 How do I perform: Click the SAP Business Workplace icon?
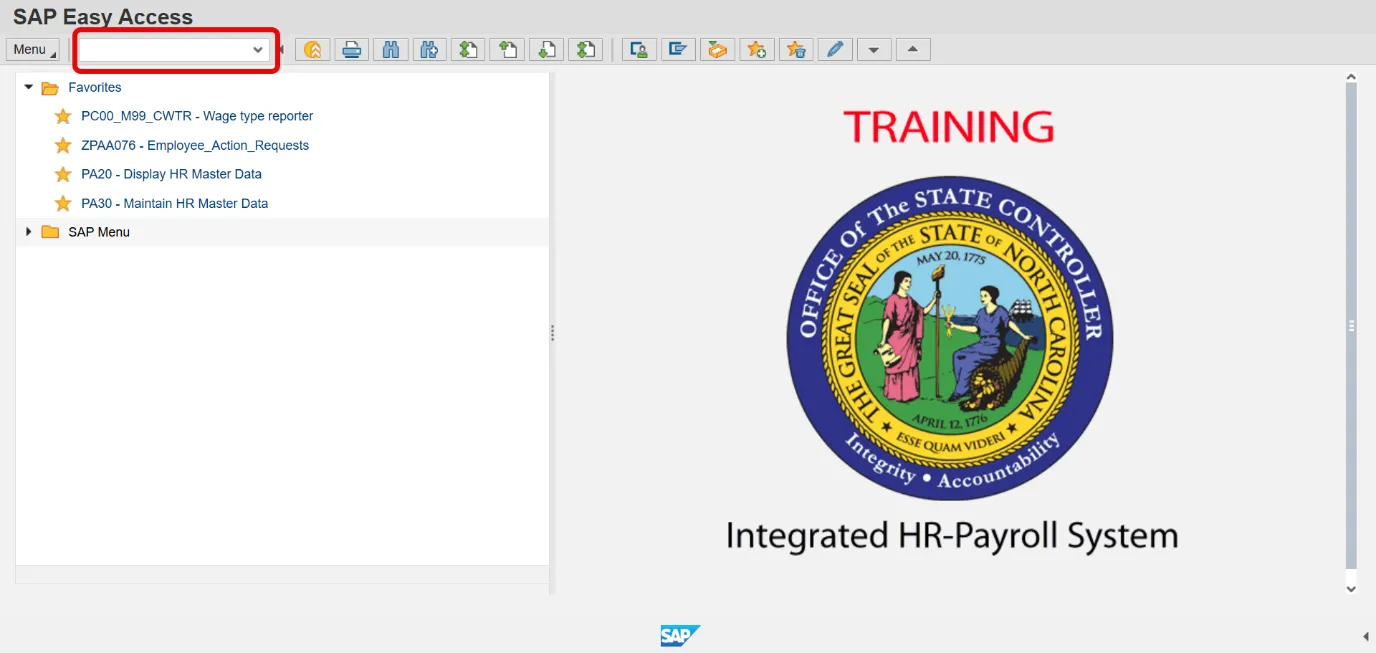point(717,49)
